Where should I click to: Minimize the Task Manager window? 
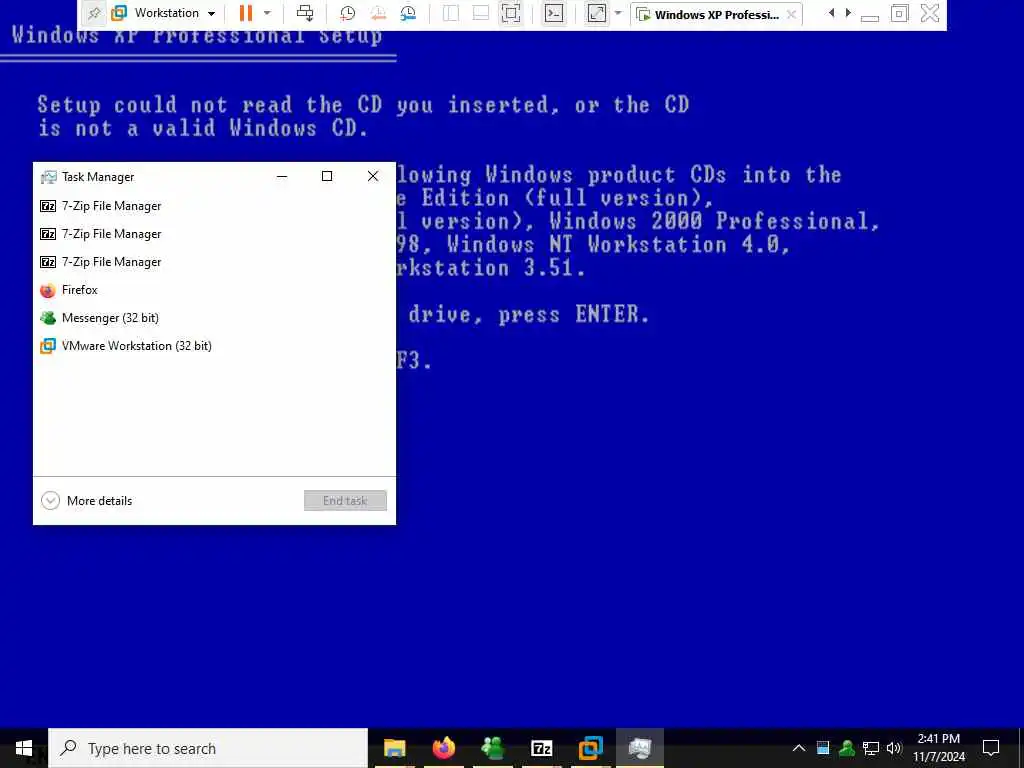tap(282, 176)
